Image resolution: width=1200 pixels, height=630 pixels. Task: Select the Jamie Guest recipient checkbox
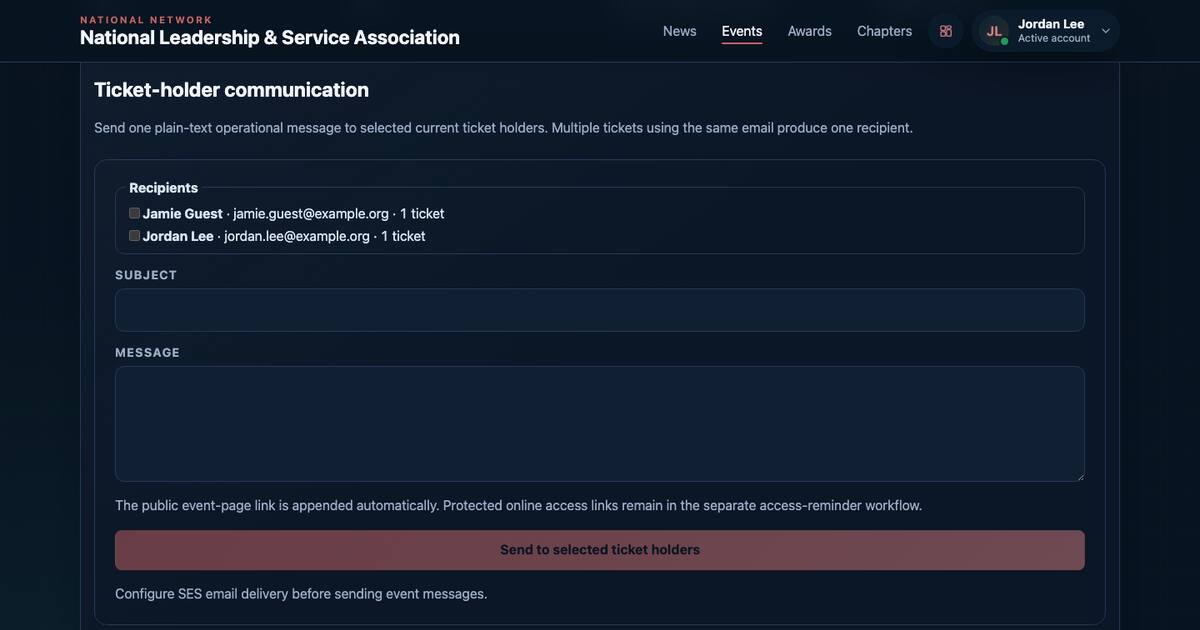[x=134, y=213]
